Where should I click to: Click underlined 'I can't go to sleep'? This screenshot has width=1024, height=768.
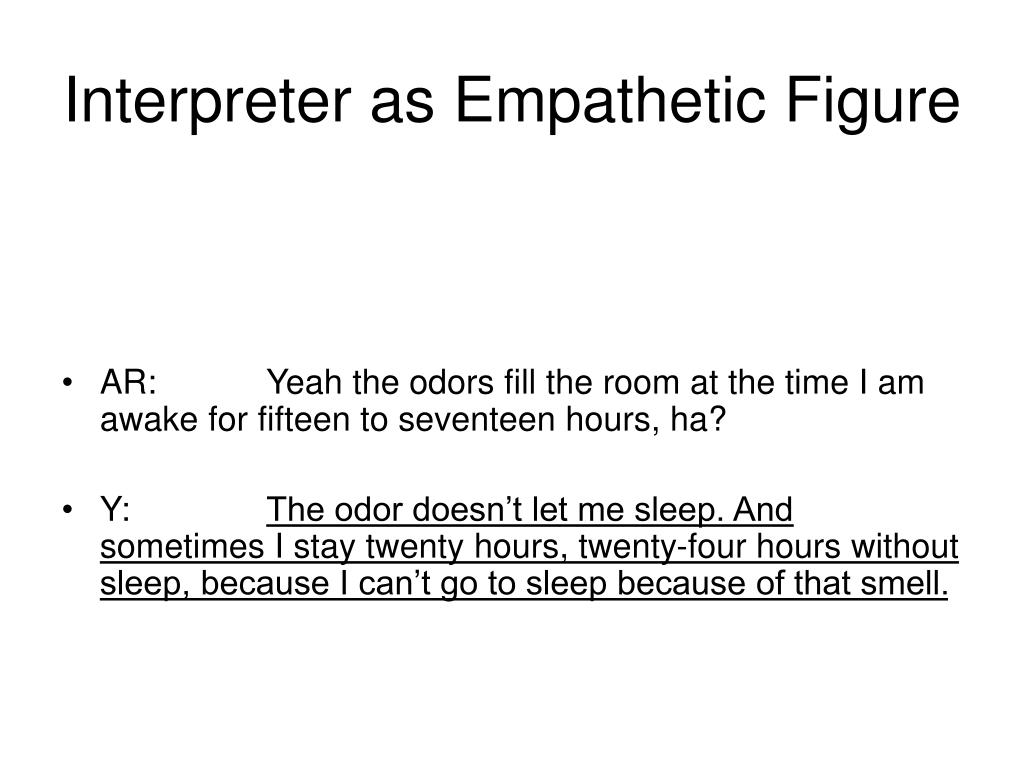point(473,583)
